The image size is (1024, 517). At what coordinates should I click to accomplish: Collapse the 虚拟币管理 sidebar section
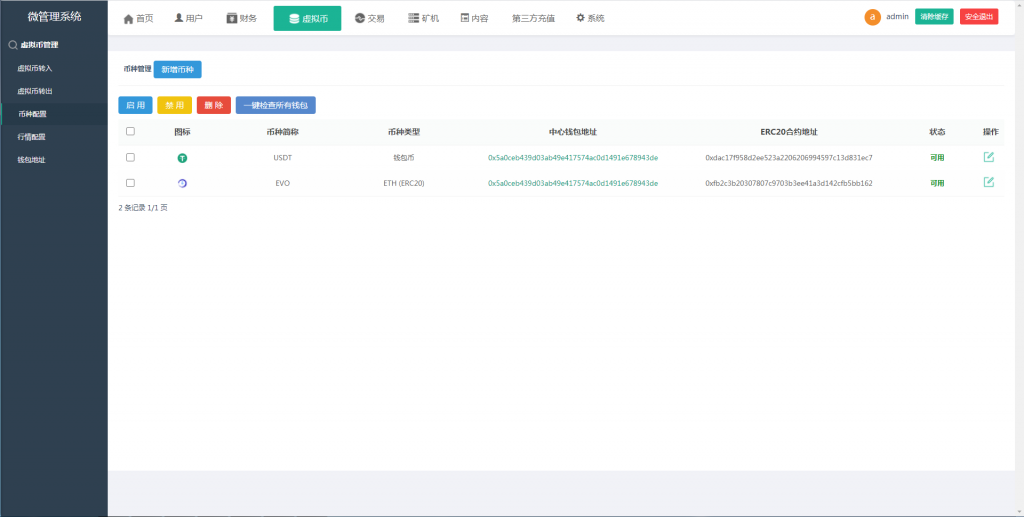tap(34, 45)
